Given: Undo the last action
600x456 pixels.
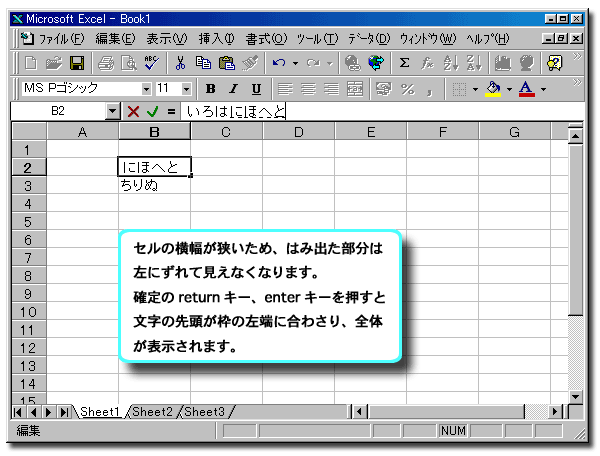Looking at the screenshot, I should click(x=279, y=63).
